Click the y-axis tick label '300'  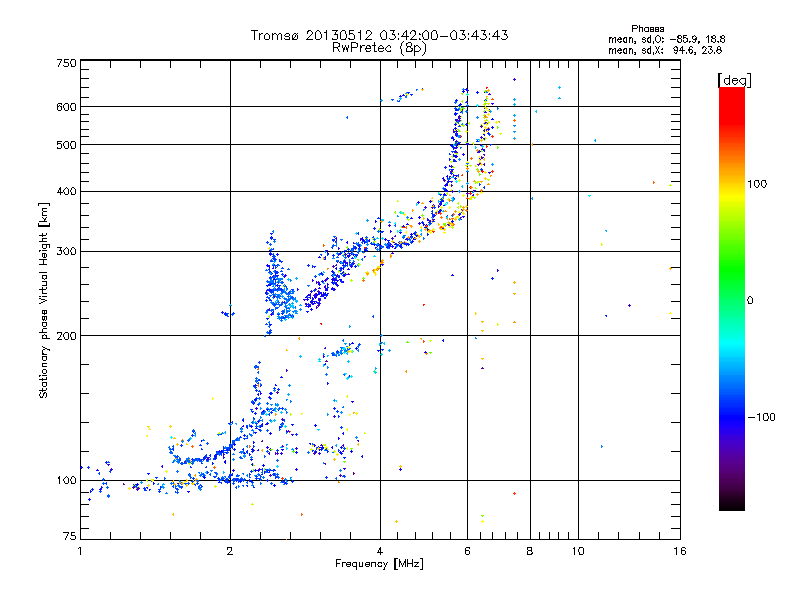click(x=67, y=252)
